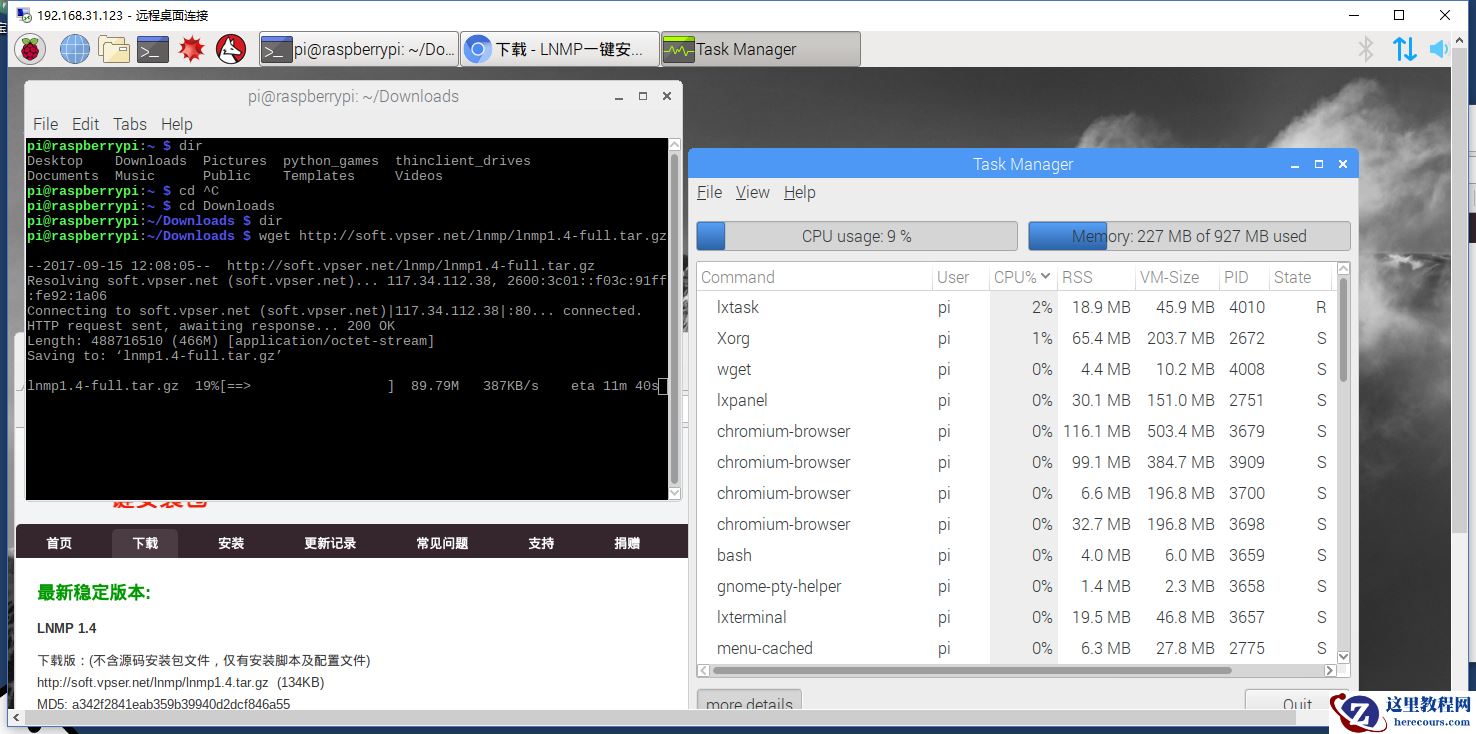Viewport: 1476px width, 734px height.
Task: Sort processes by PID column header
Action: [1243, 277]
